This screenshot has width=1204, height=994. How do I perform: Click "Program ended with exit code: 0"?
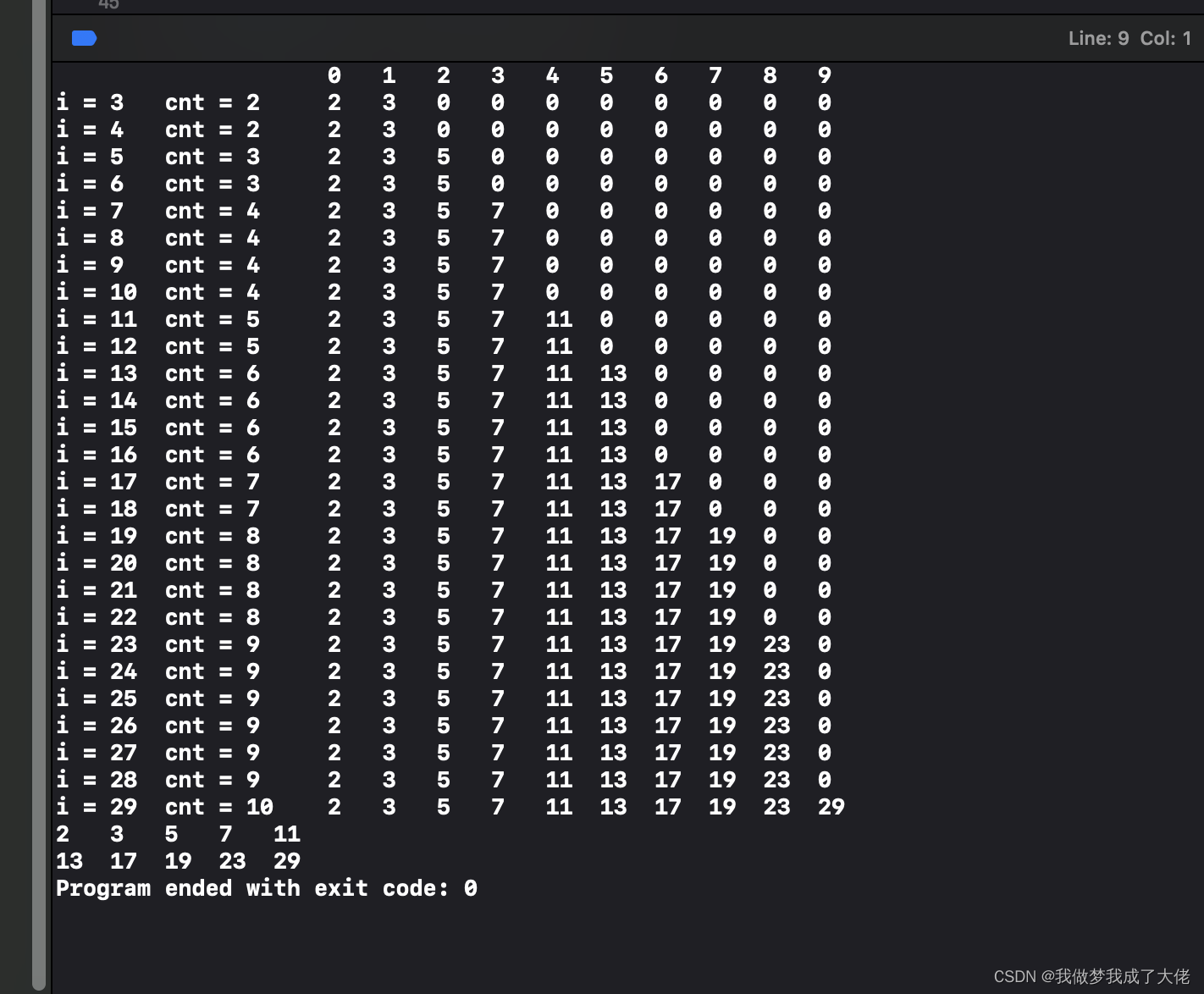[267, 888]
